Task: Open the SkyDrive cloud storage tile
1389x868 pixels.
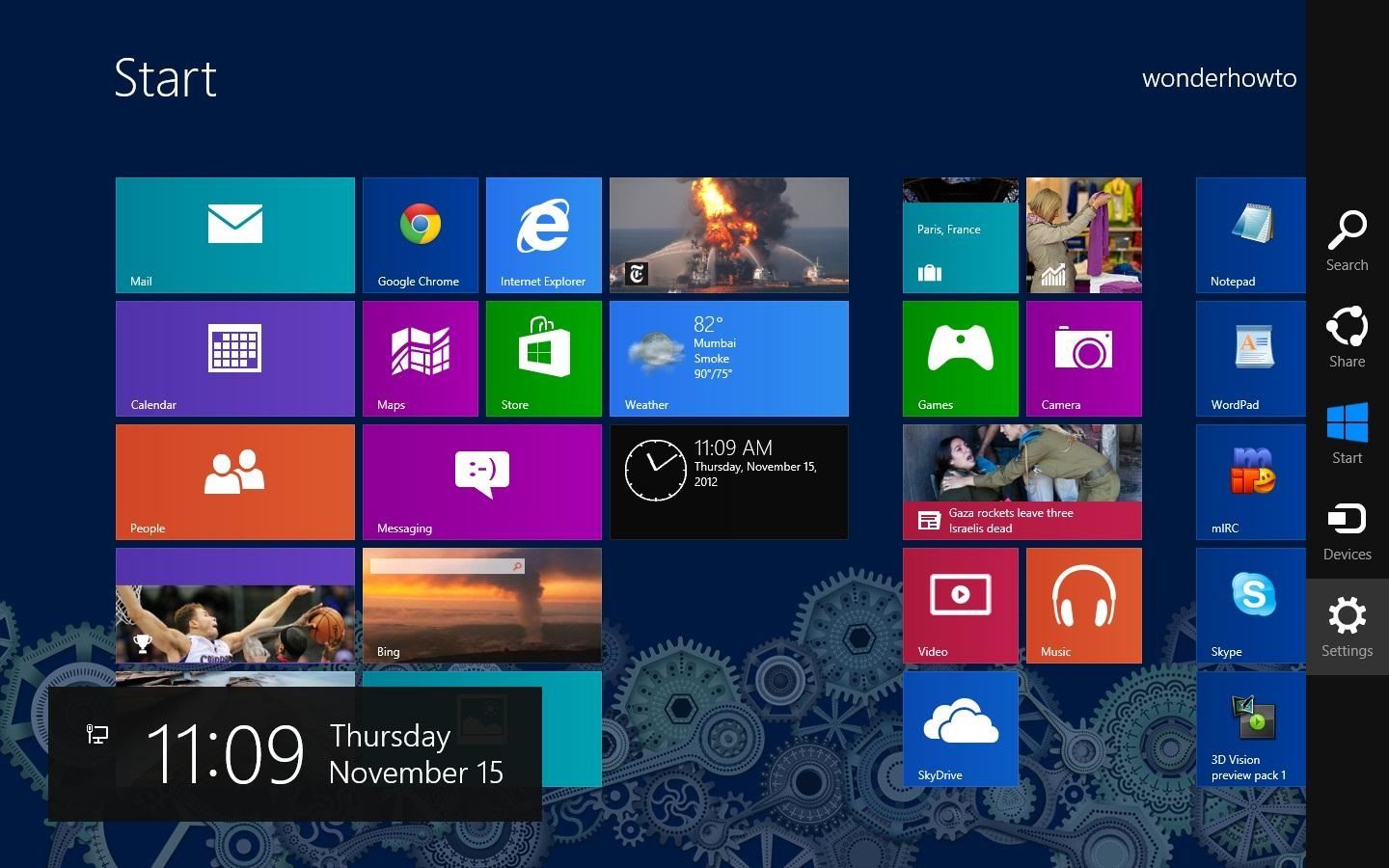Action: 960,728
